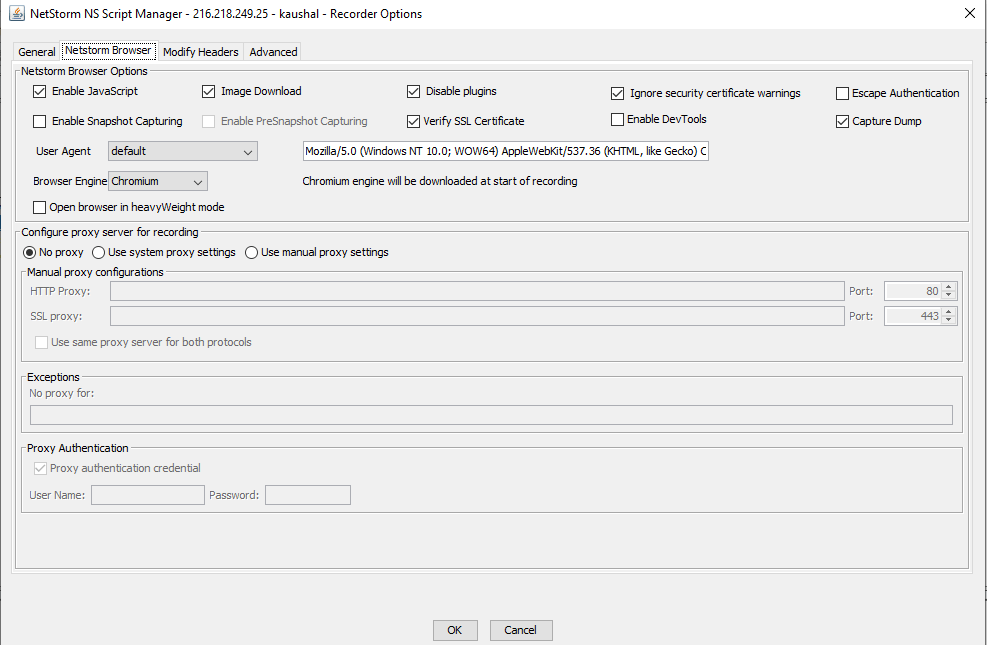987x645 pixels.
Task: Go to the Advanced tab
Action: (x=273, y=52)
